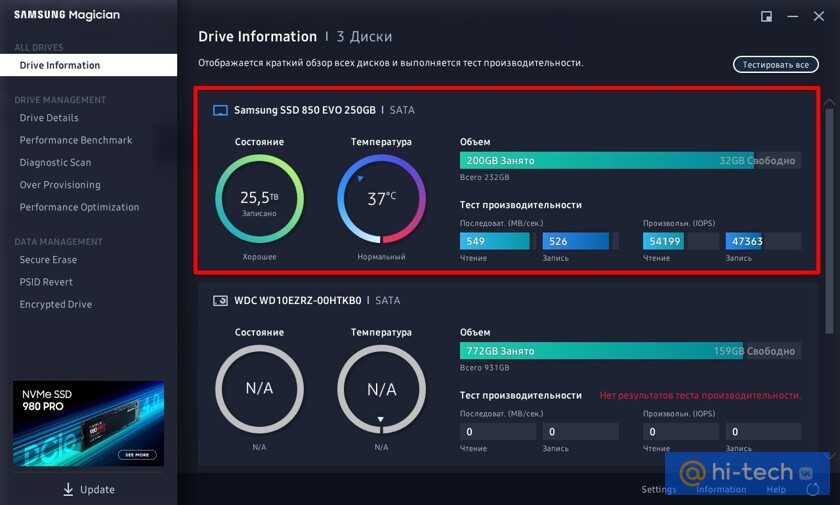Image resolution: width=840 pixels, height=505 pixels.
Task: Minimize the Magician window
Action: click(793, 17)
